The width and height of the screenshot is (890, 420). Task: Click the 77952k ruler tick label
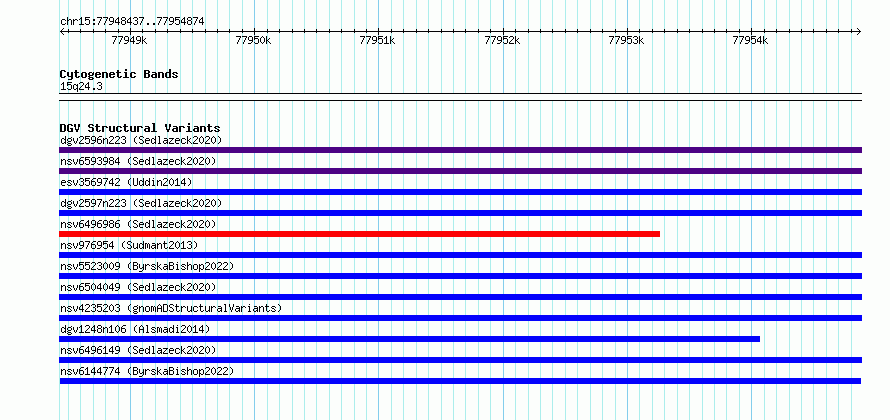point(502,40)
